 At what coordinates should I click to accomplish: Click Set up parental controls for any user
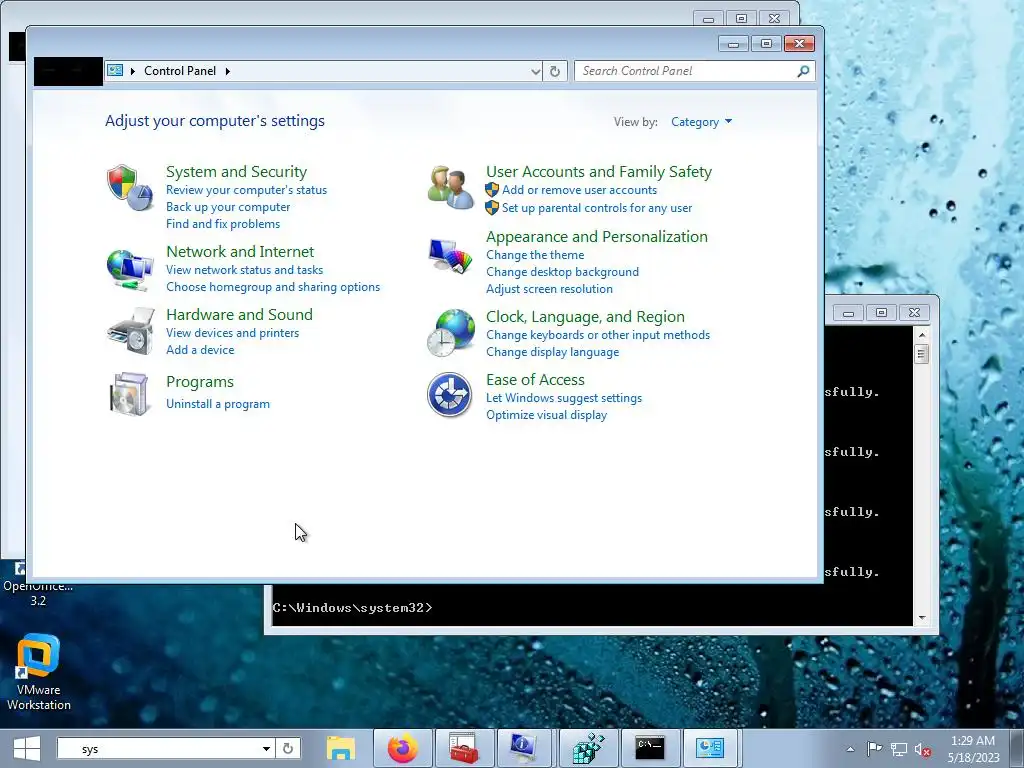597,208
